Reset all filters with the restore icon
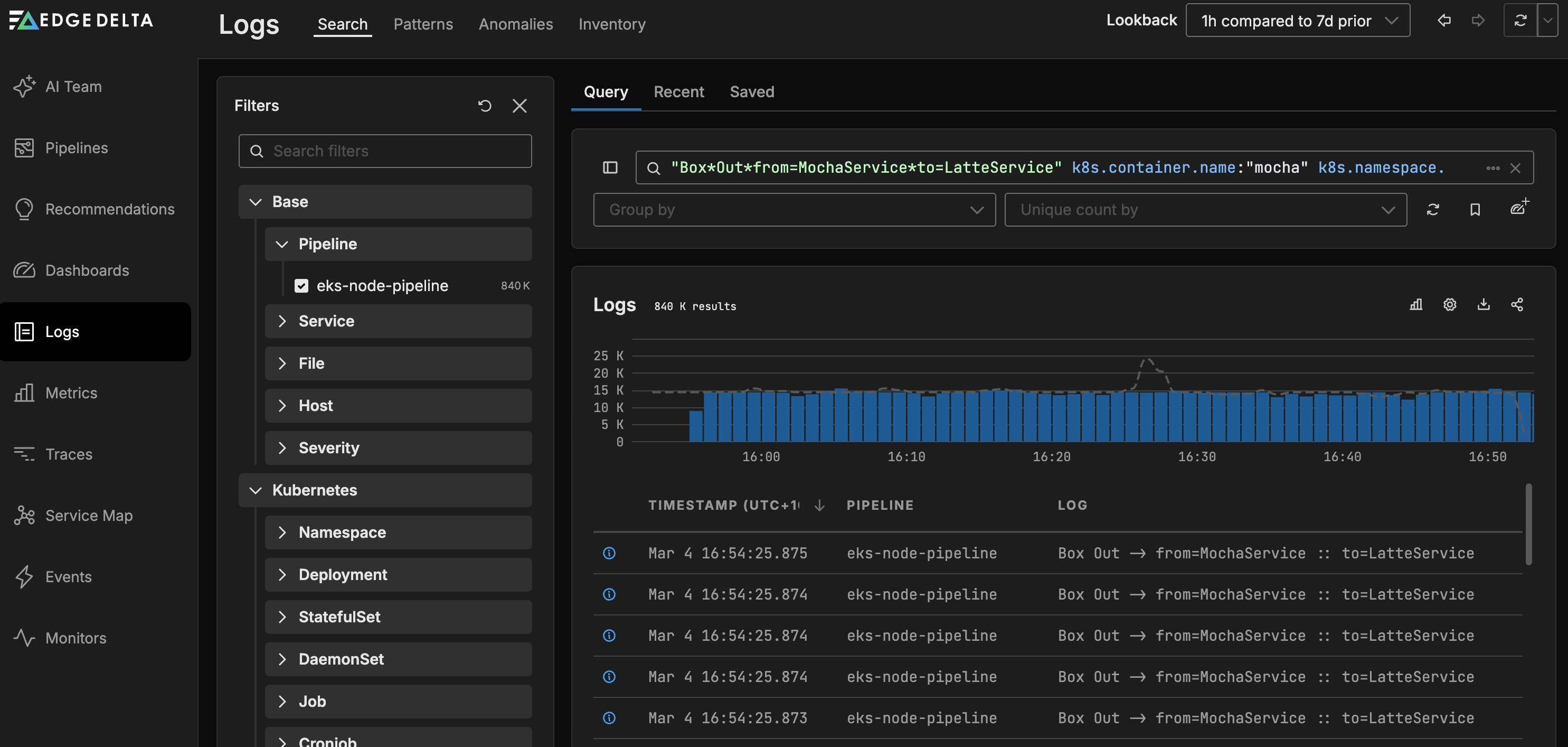The width and height of the screenshot is (1568, 747). (485, 106)
